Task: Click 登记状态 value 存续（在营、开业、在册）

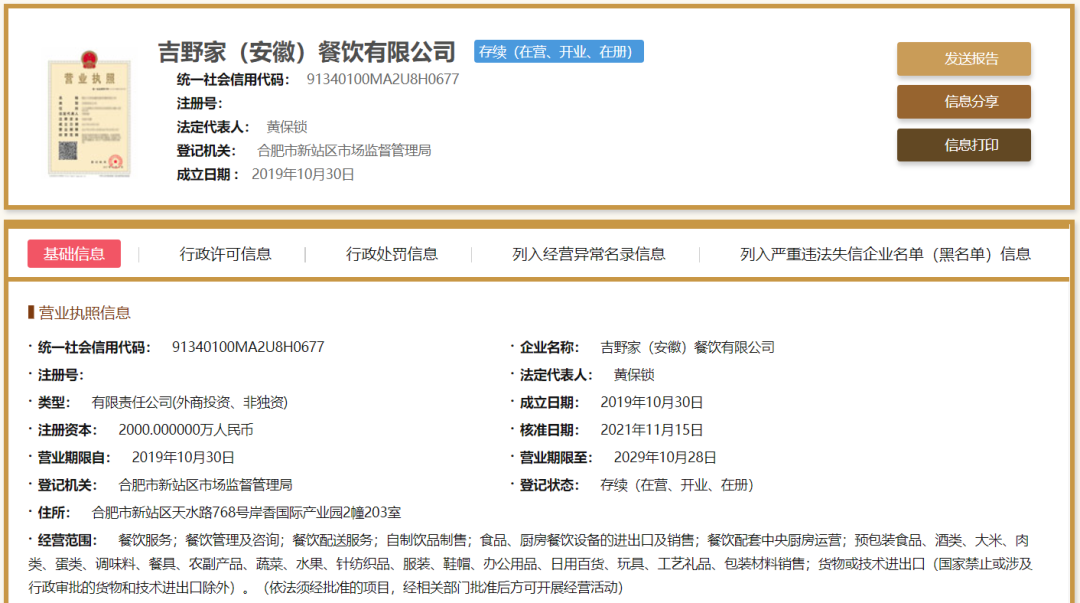Action: [677, 485]
